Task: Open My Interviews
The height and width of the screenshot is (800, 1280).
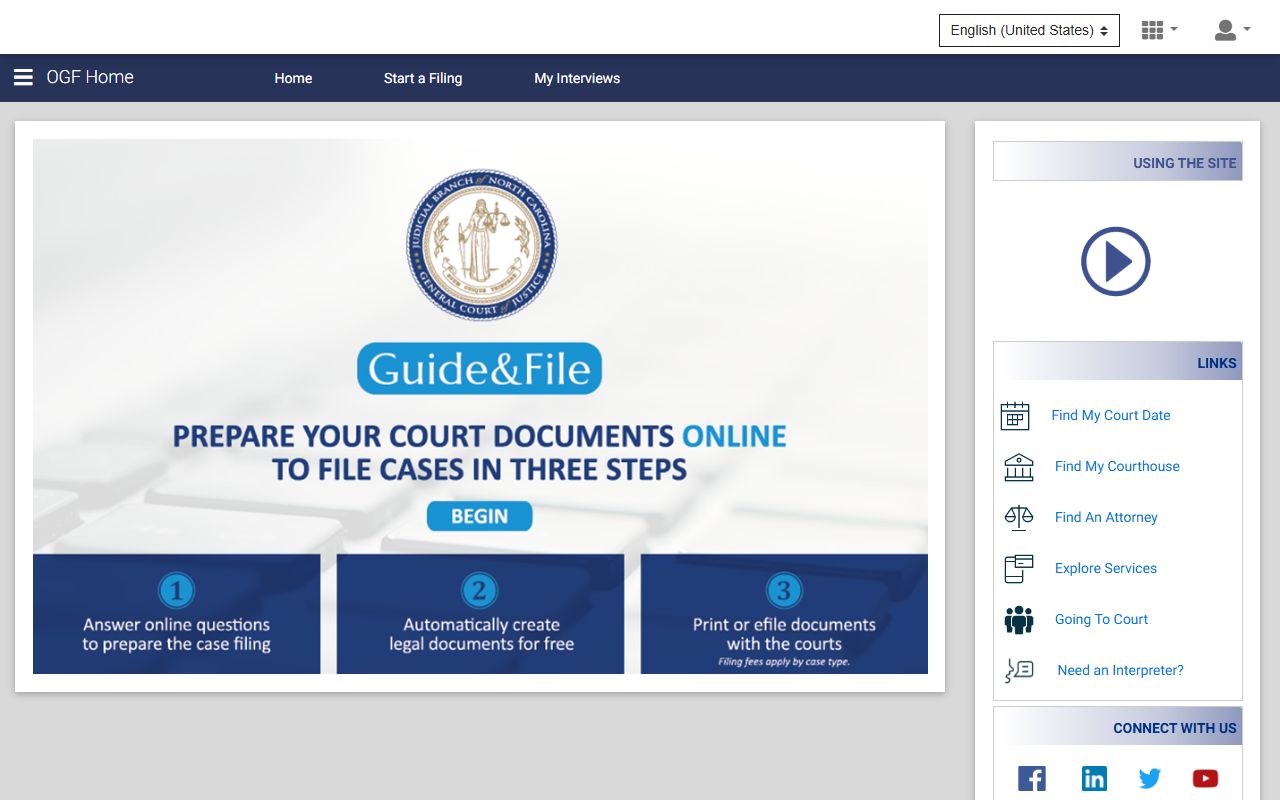Action: 577,78
